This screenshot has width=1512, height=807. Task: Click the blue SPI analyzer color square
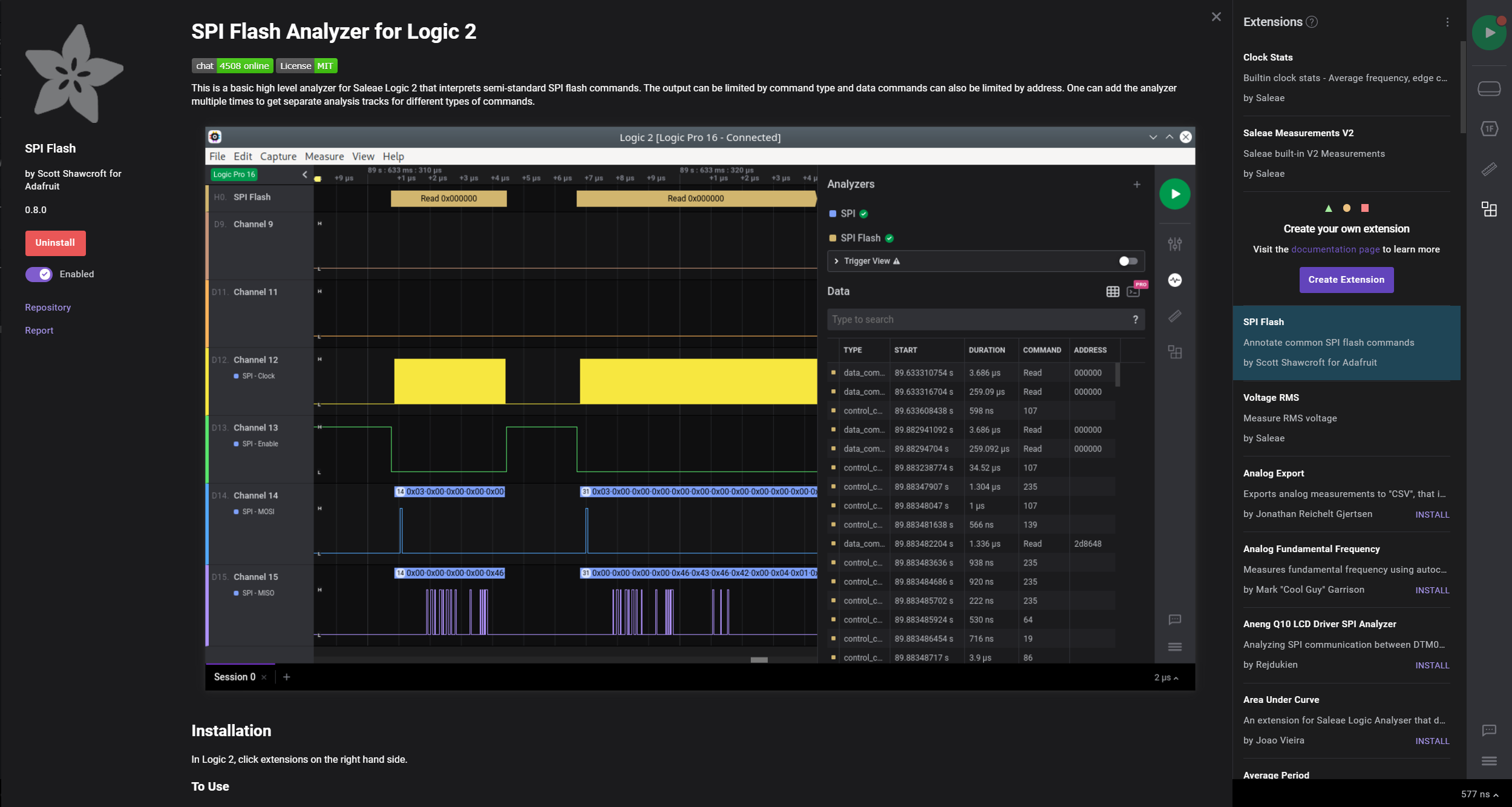833,214
